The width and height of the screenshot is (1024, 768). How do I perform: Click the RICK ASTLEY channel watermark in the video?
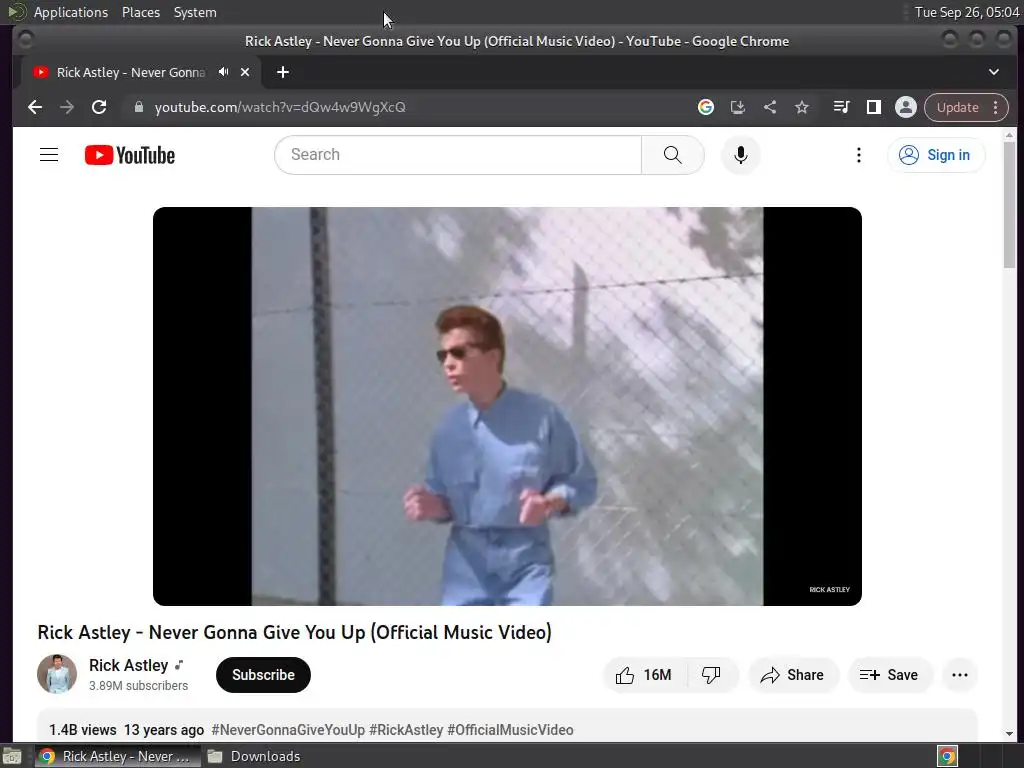tap(829, 589)
